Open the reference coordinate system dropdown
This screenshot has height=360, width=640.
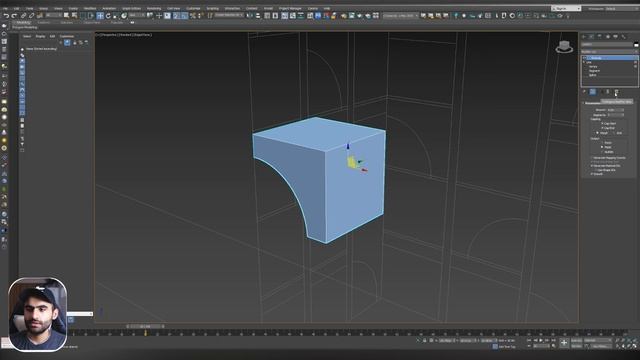pos(137,16)
